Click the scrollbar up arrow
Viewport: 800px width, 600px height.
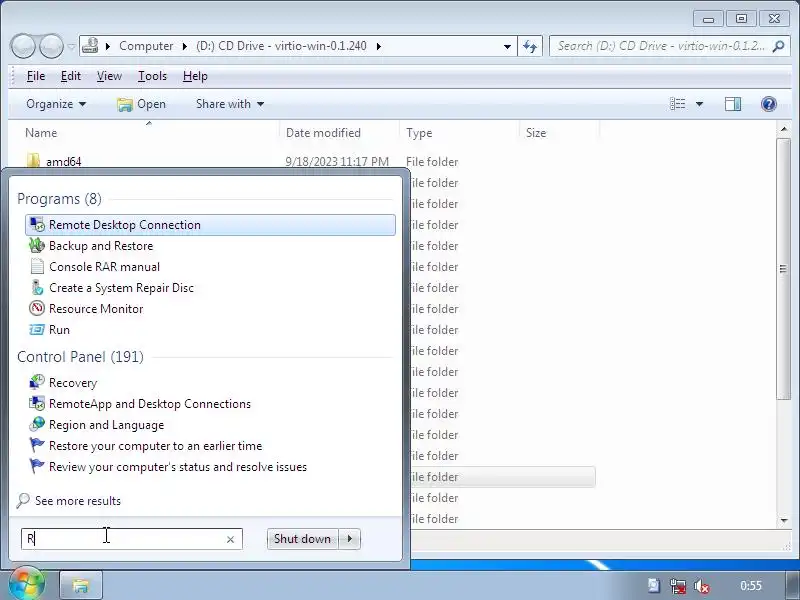[x=784, y=130]
